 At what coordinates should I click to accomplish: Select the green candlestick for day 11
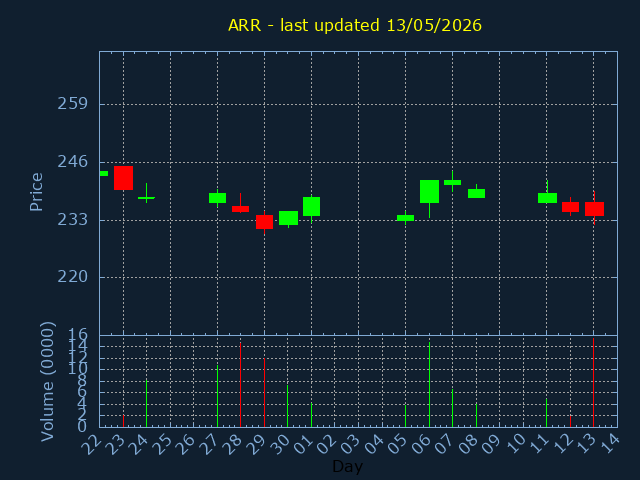(547, 198)
